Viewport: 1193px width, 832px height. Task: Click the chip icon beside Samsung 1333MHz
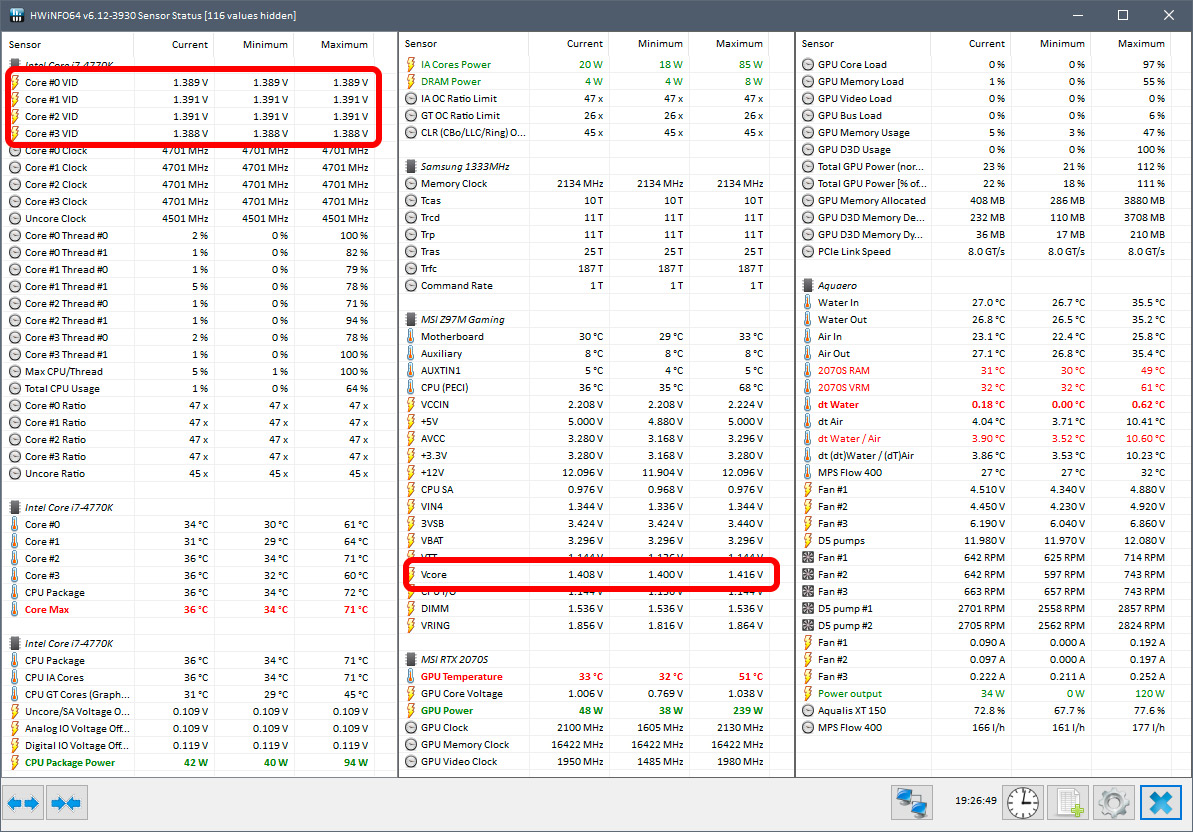click(411, 167)
